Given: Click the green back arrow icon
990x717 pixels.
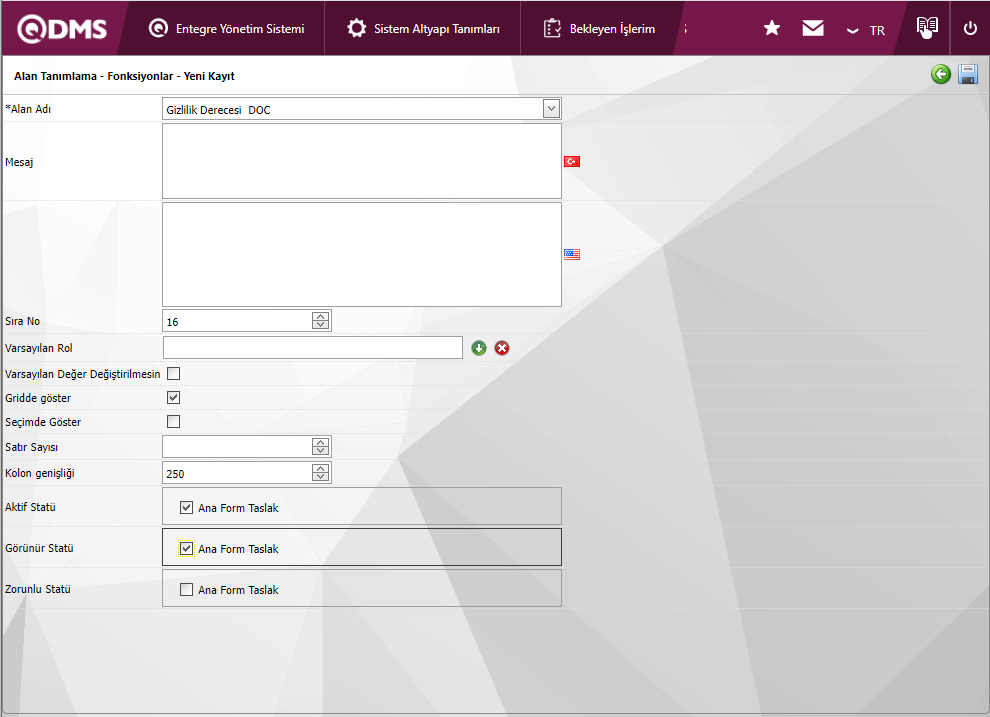Looking at the screenshot, I should [941, 74].
